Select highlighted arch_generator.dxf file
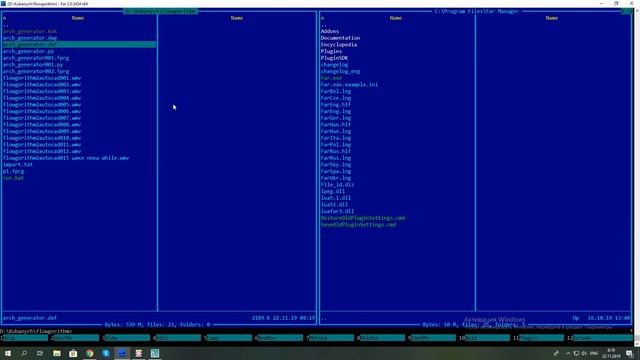Screen dimensions: 640x360 79,44
